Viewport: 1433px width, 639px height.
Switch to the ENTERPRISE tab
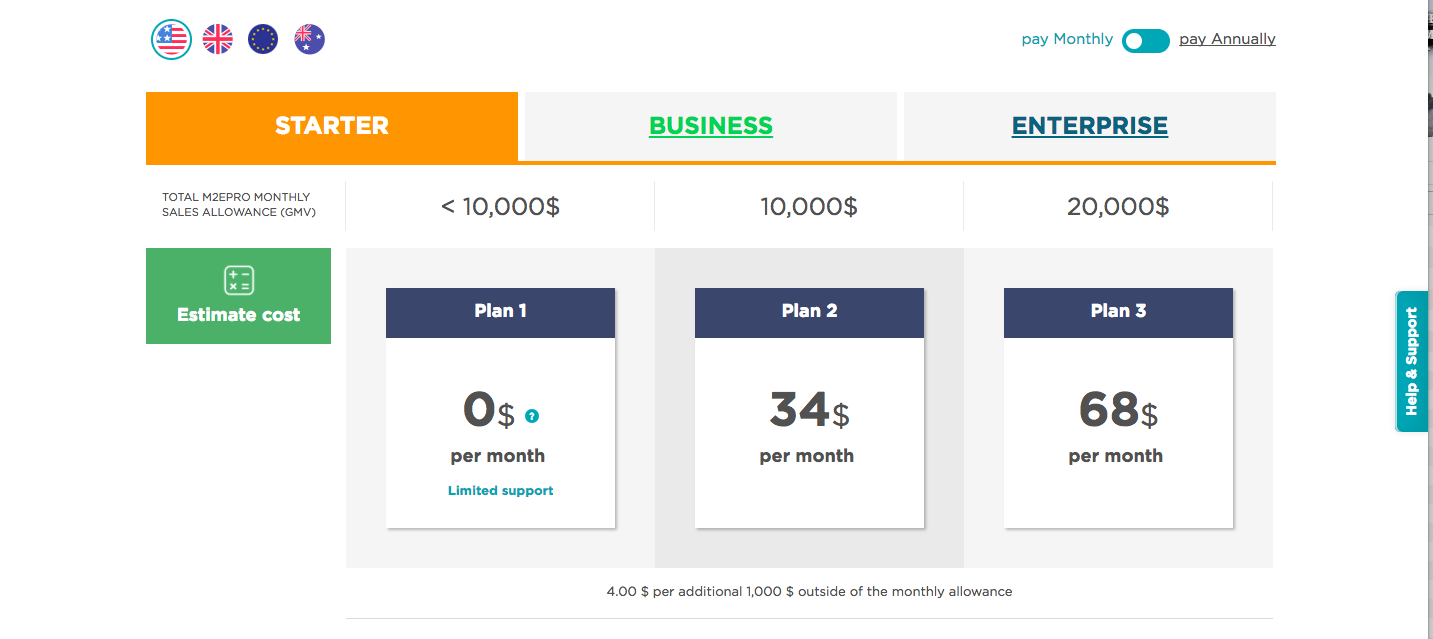[x=1089, y=126]
